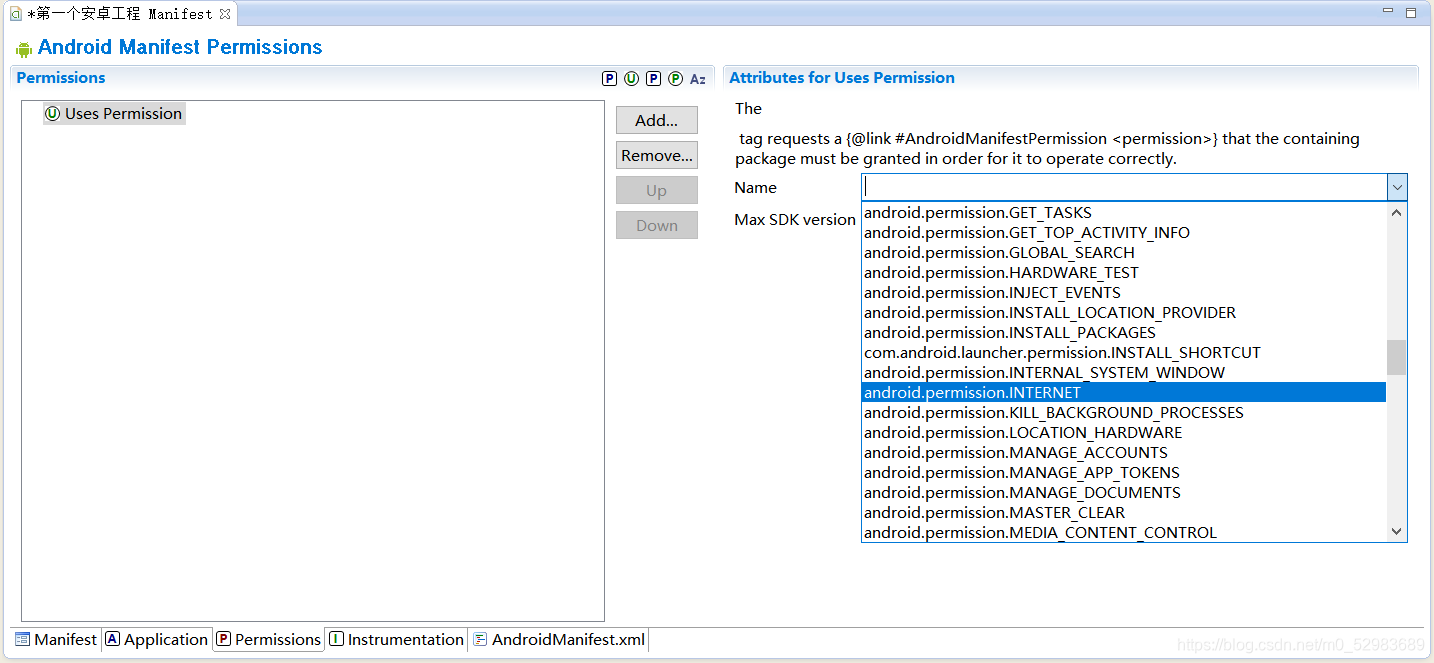1434x663 pixels.
Task: Click the Add... button
Action: pos(657,120)
